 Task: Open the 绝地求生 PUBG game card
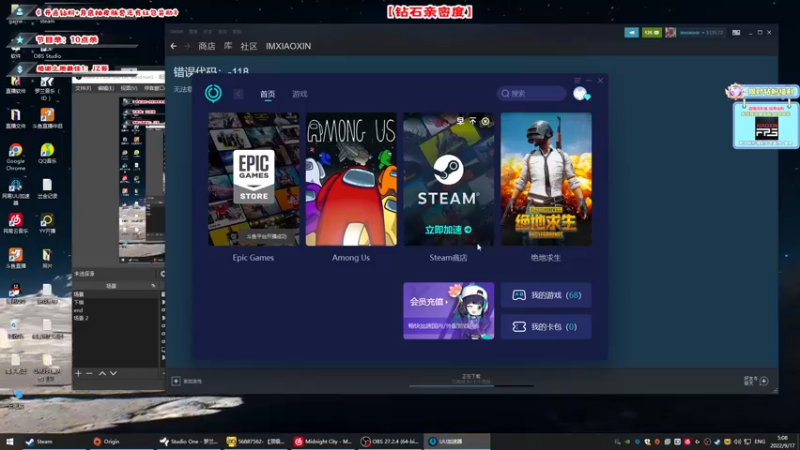(x=546, y=179)
